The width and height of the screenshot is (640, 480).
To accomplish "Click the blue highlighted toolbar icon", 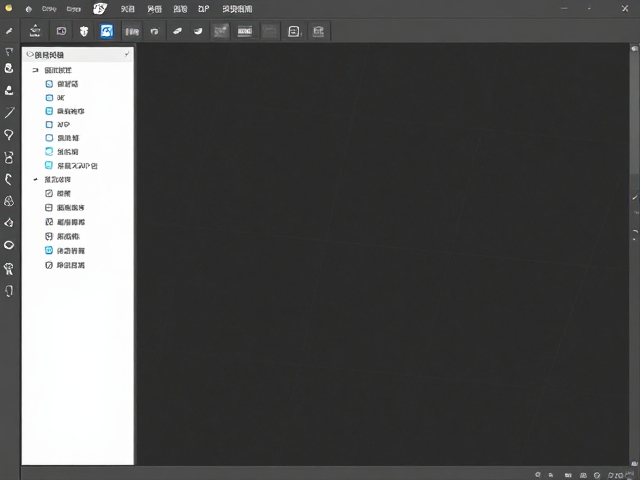I will click(x=107, y=31).
